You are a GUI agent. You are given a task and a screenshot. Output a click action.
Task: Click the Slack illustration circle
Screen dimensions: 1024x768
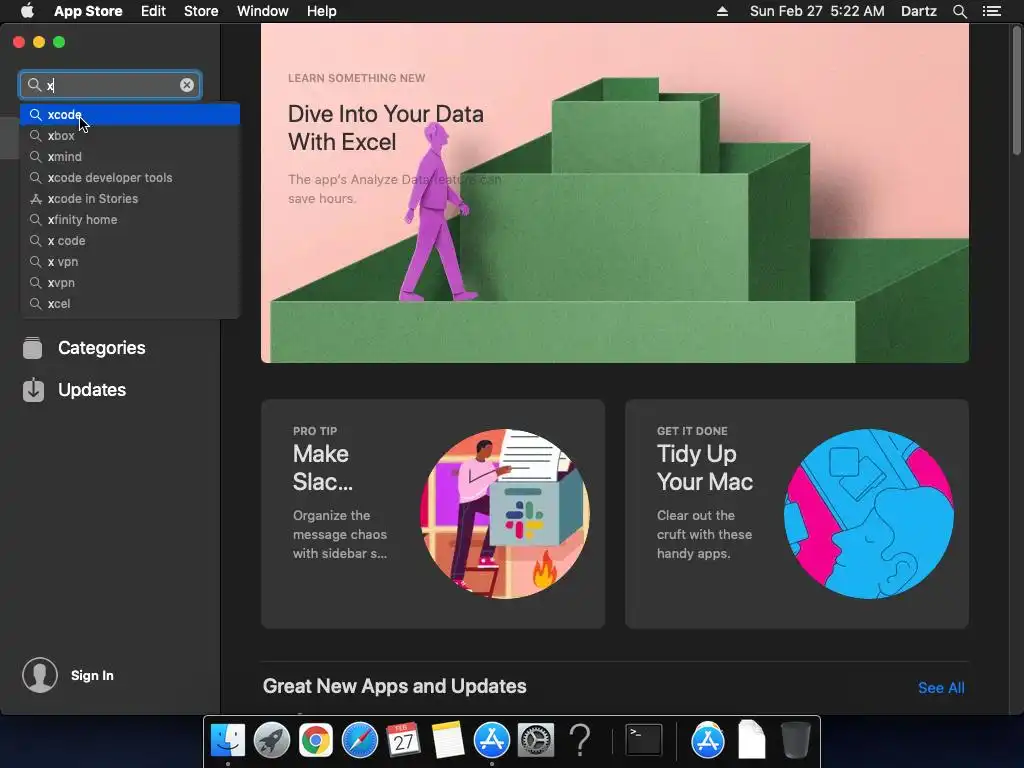click(505, 514)
